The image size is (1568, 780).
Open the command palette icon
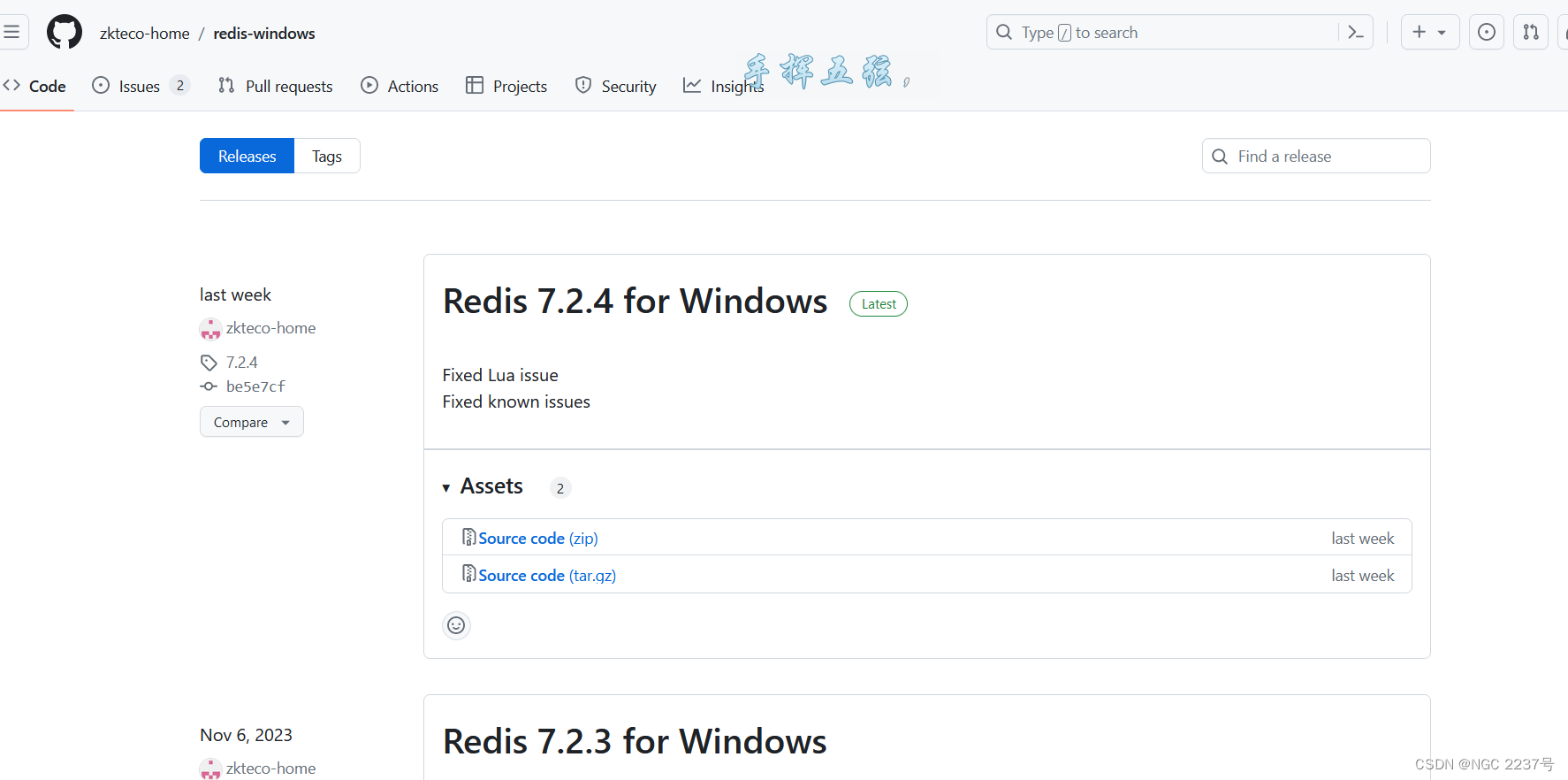click(x=1356, y=33)
